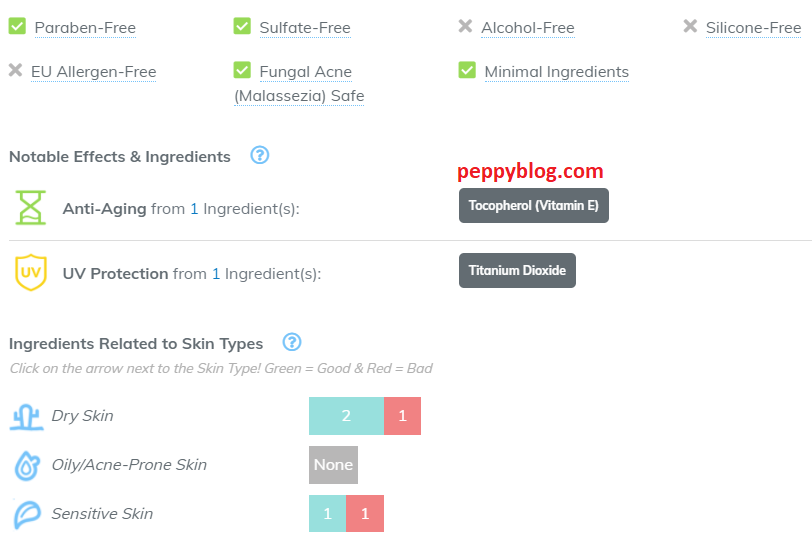Open help for Ingredients Related to Skin Types
Viewport: 812px width, 545px height.
coord(292,342)
